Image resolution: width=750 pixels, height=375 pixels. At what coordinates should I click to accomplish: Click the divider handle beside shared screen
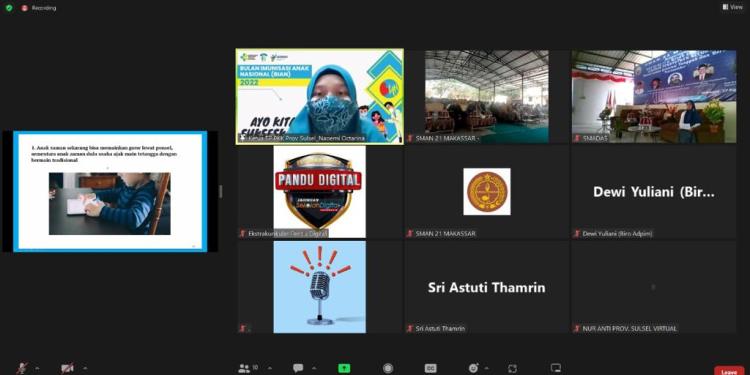click(x=221, y=191)
